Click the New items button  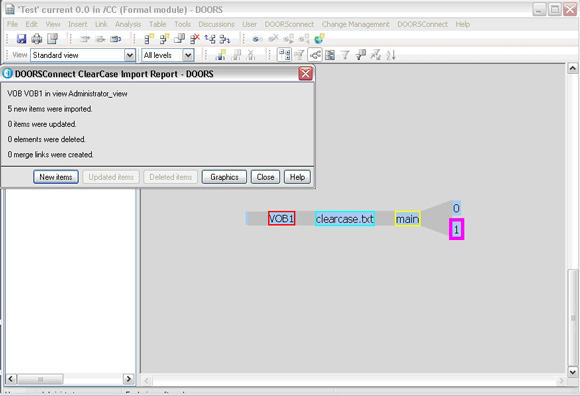pyautogui.click(x=56, y=177)
